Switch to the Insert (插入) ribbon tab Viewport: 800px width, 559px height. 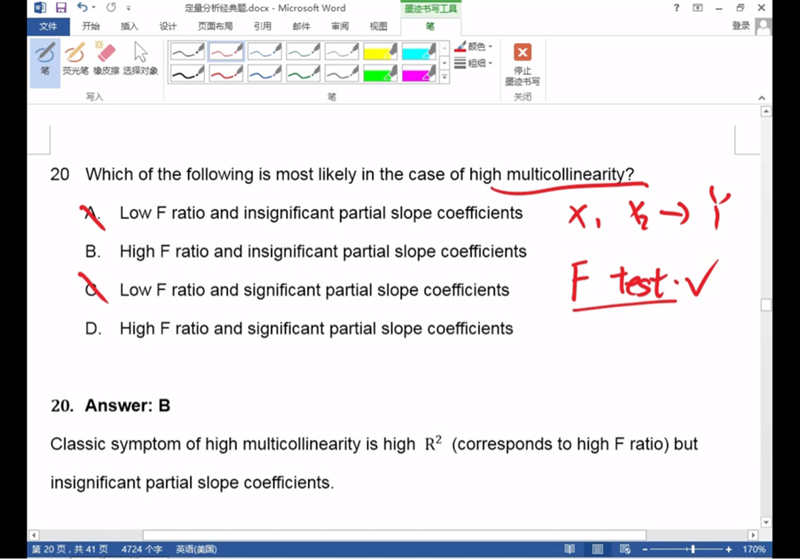(x=129, y=27)
